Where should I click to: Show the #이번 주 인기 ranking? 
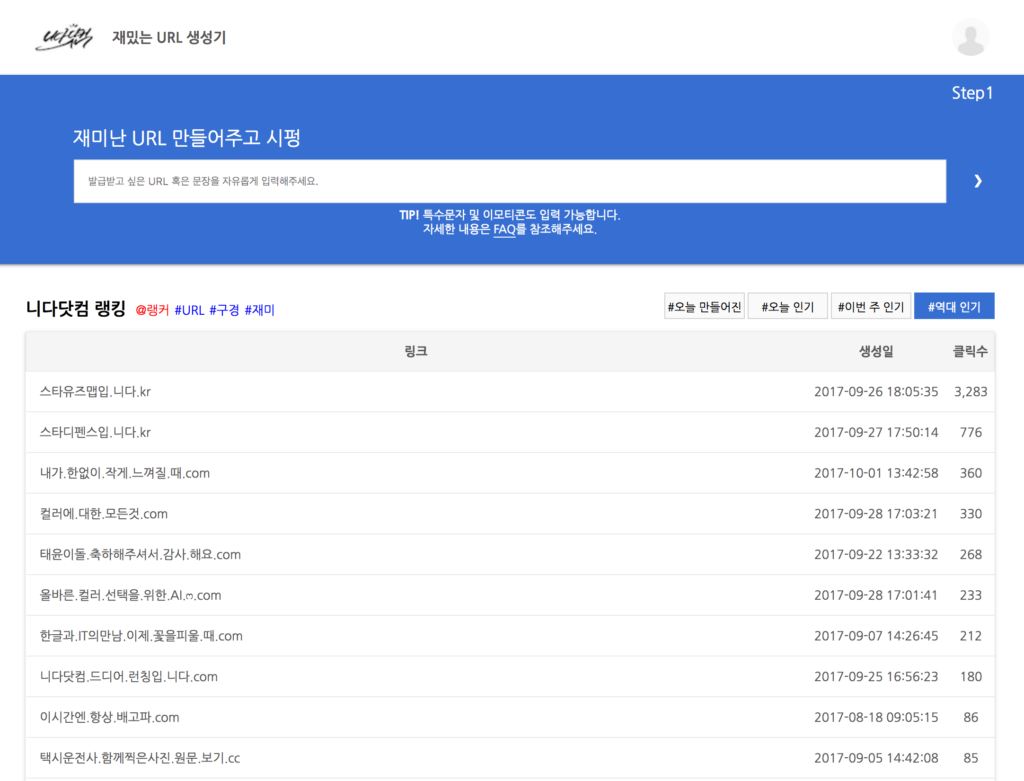870,307
